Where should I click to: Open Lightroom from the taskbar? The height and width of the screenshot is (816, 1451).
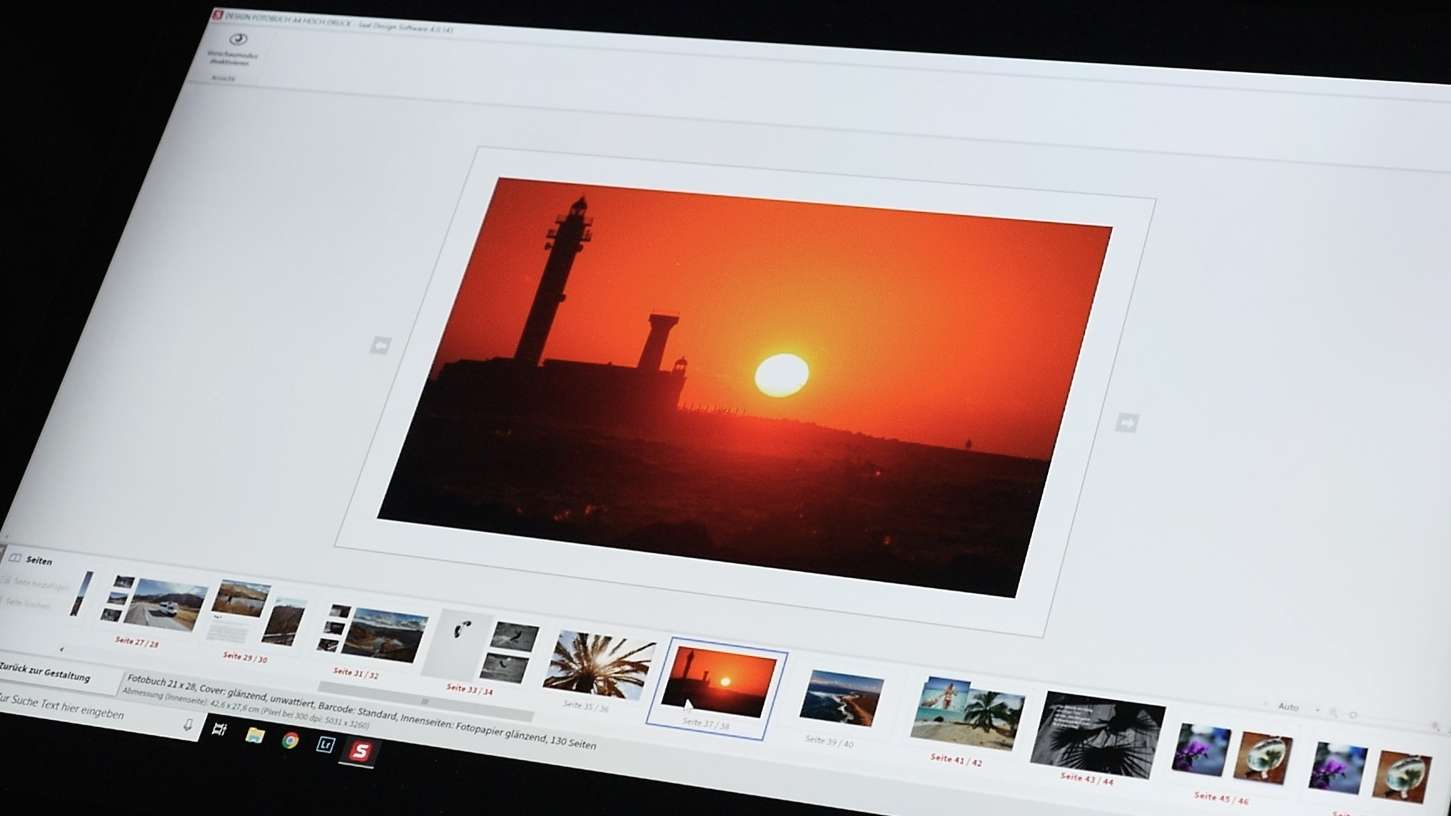[325, 744]
